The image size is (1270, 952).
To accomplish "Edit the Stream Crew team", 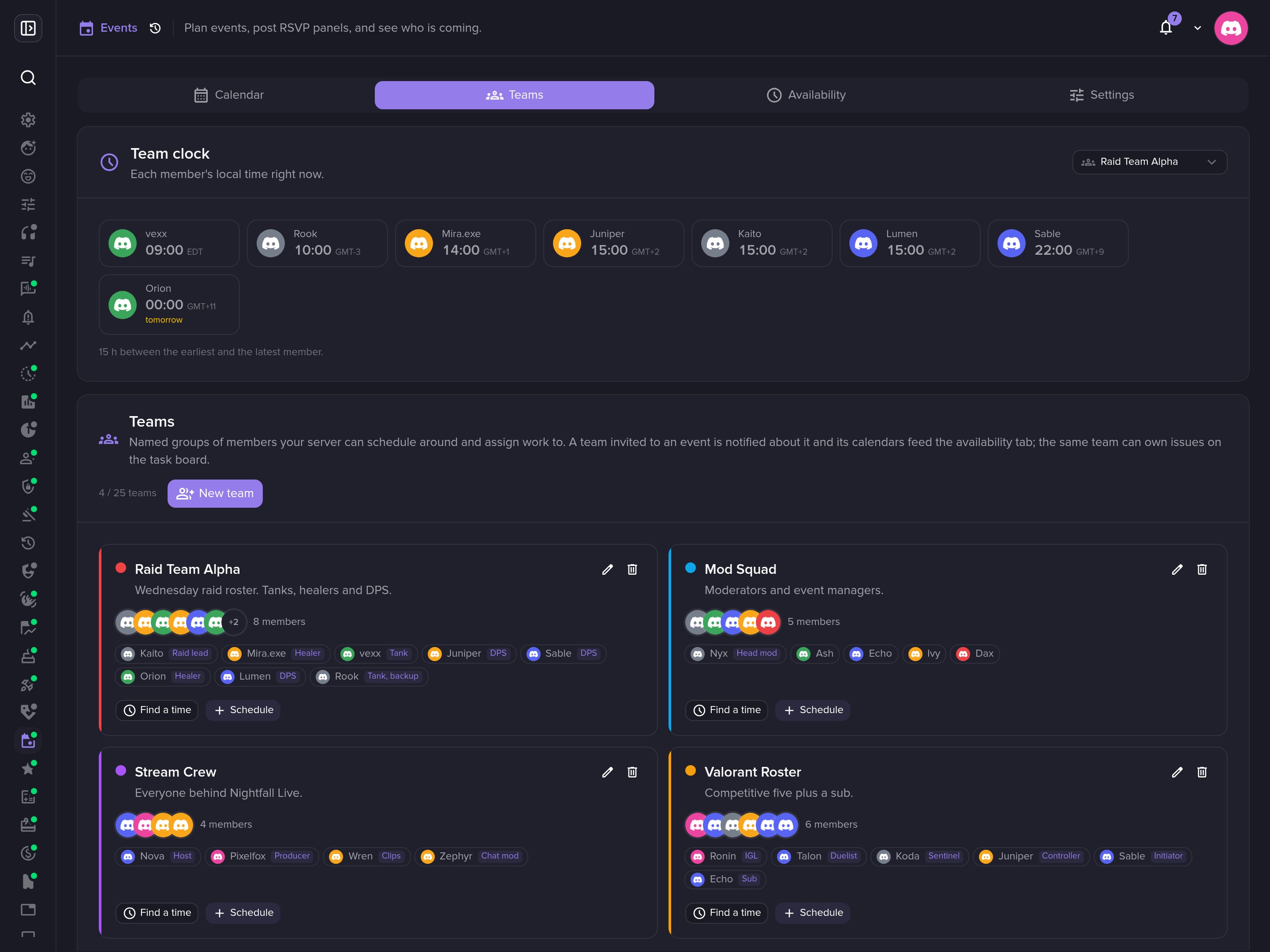I will (608, 772).
